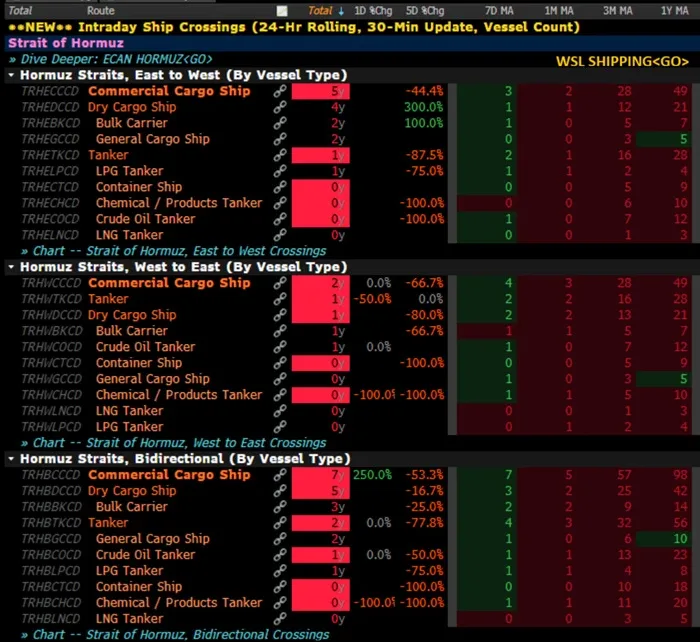
Task: Open Chart for Bidirectional Crossings
Action: [180, 634]
